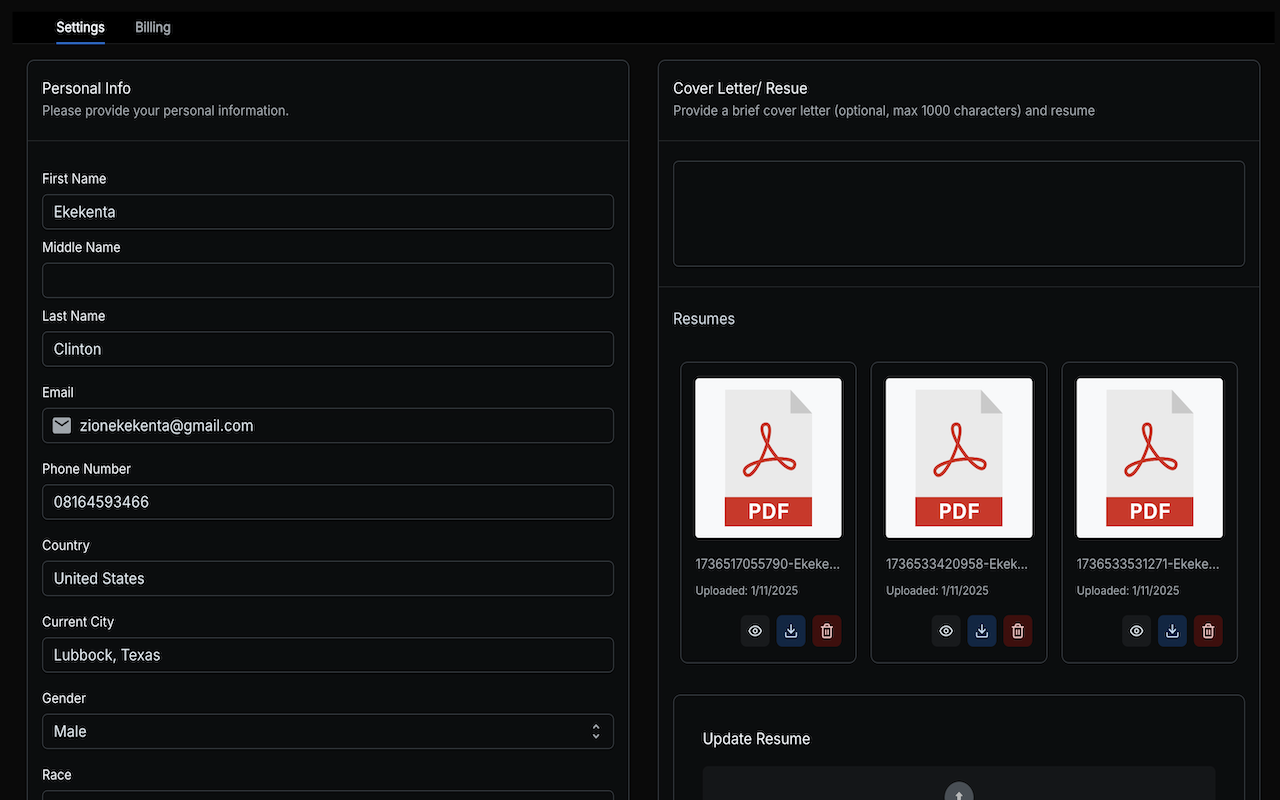The width and height of the screenshot is (1280, 800).
Task: Focus the empty Middle Name field
Action: coord(327,280)
